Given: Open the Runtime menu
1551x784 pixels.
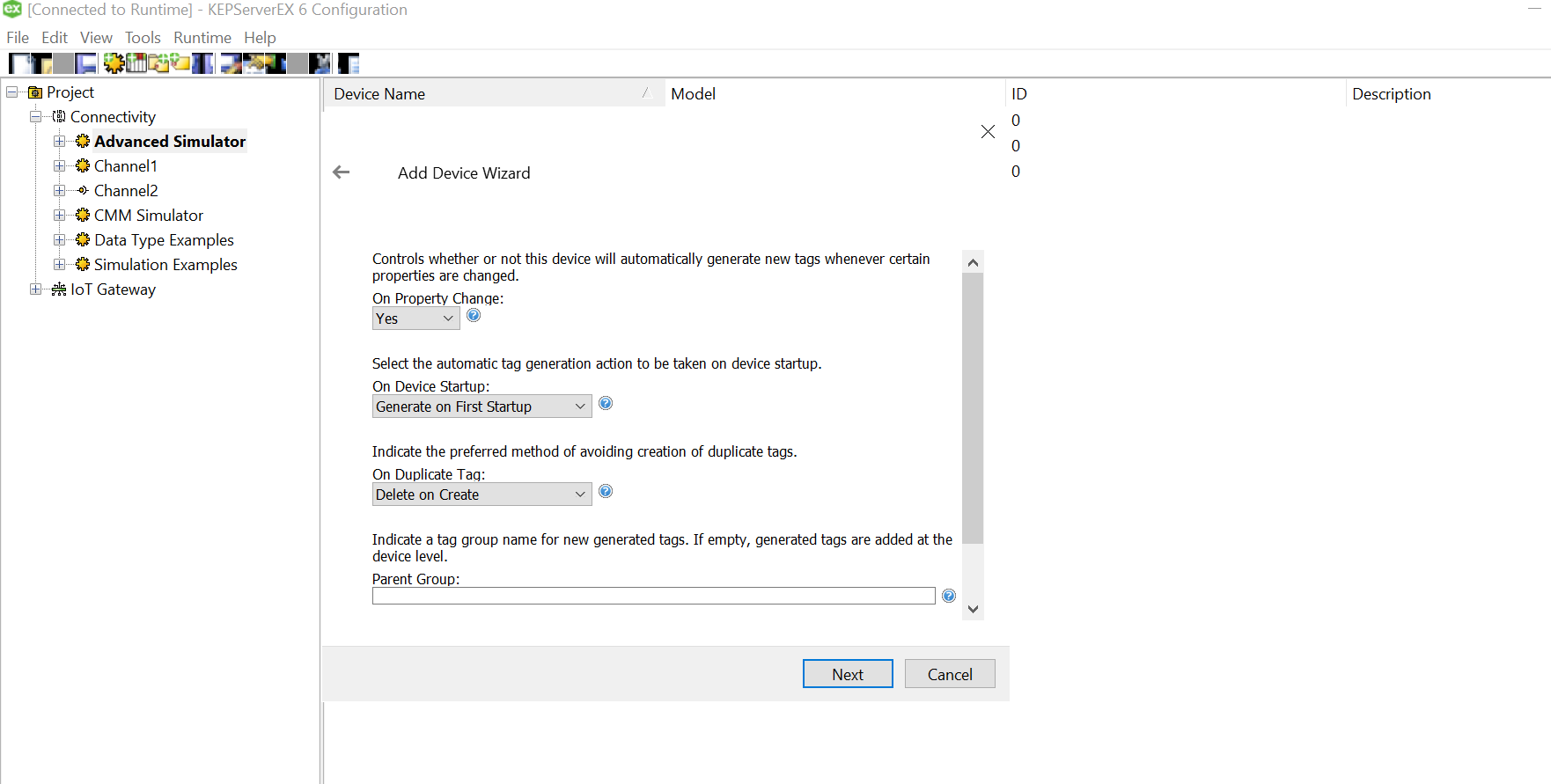Looking at the screenshot, I should 202,38.
